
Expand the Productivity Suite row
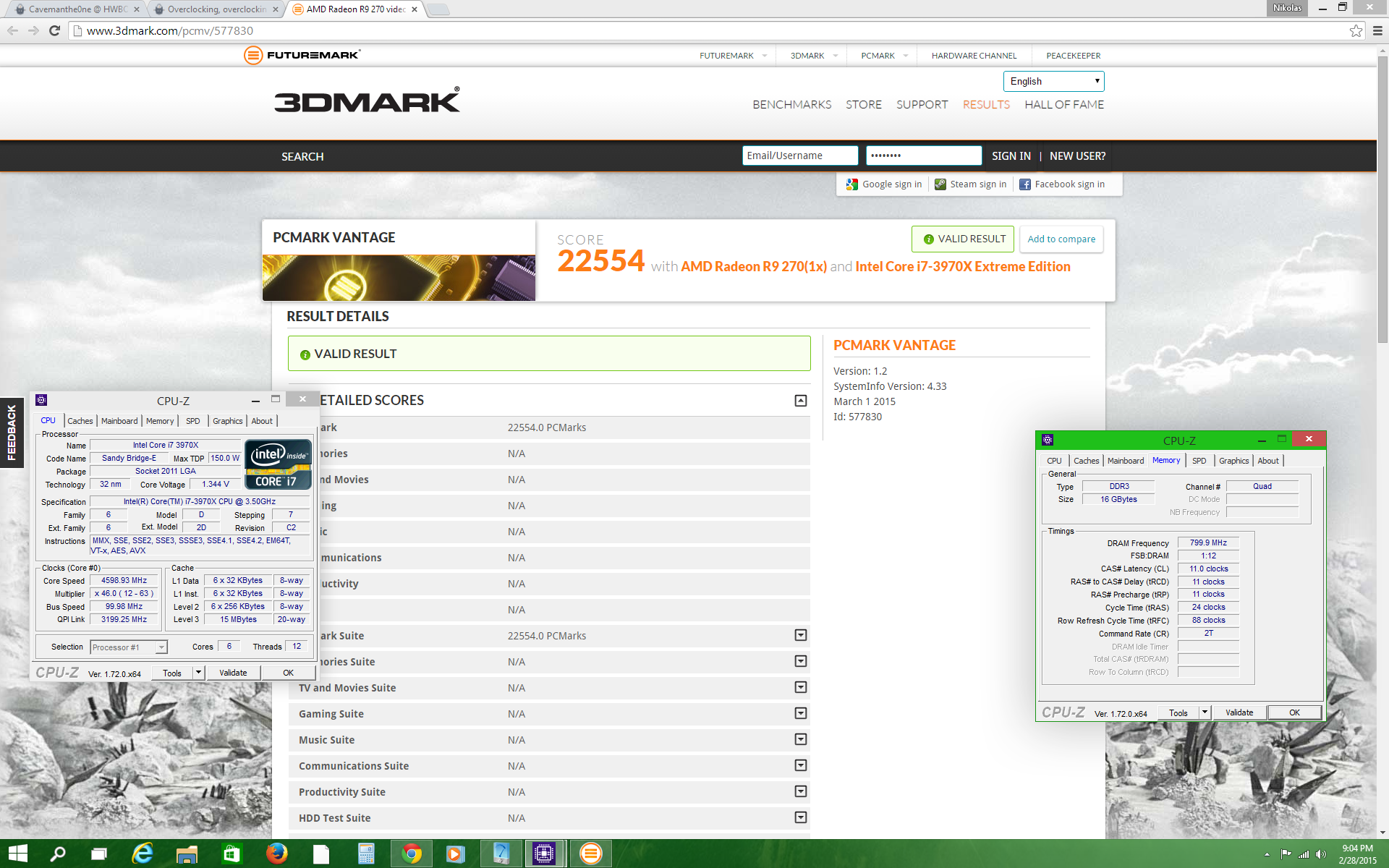coord(801,791)
